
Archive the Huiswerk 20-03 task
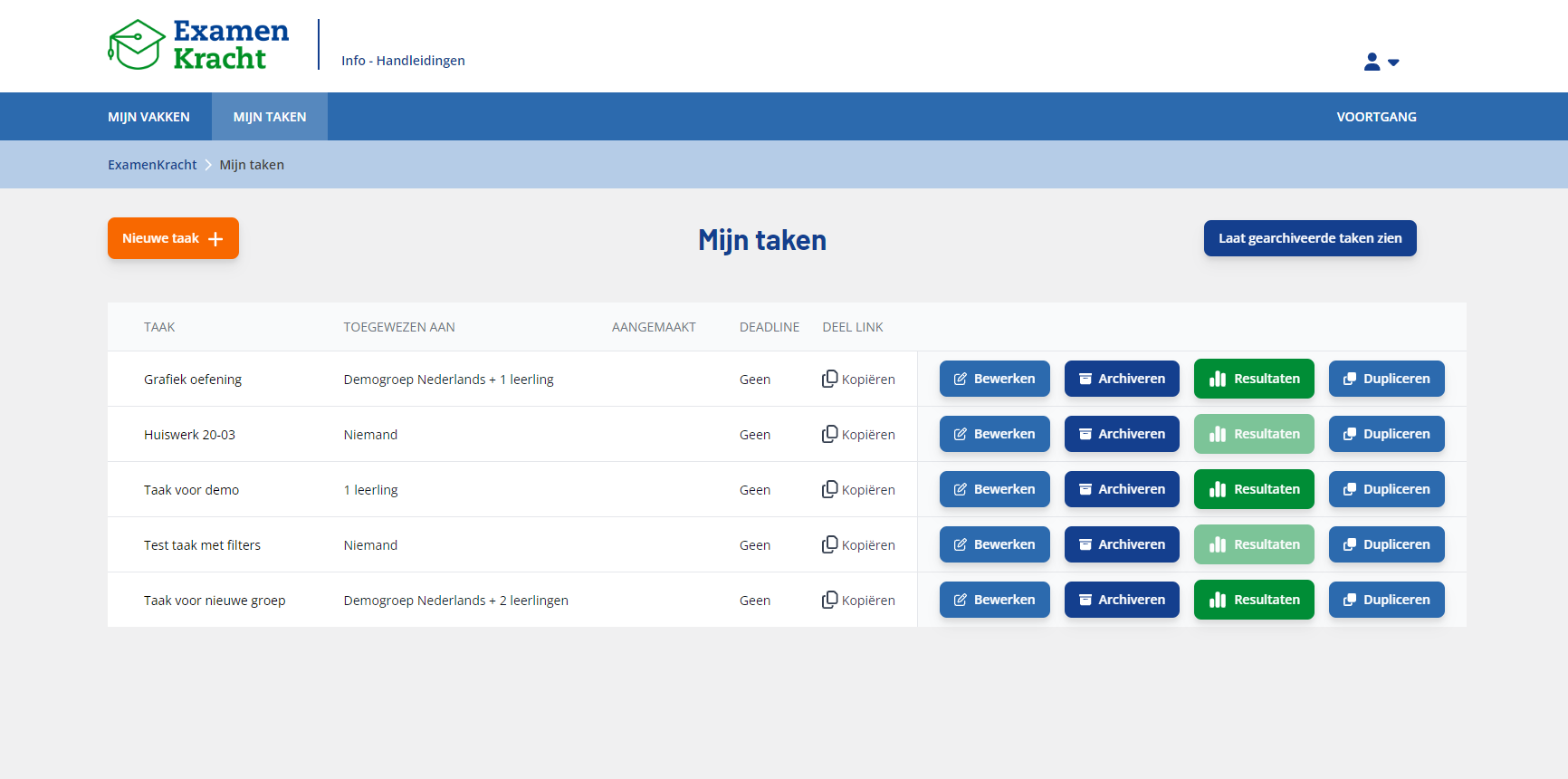pos(1121,434)
